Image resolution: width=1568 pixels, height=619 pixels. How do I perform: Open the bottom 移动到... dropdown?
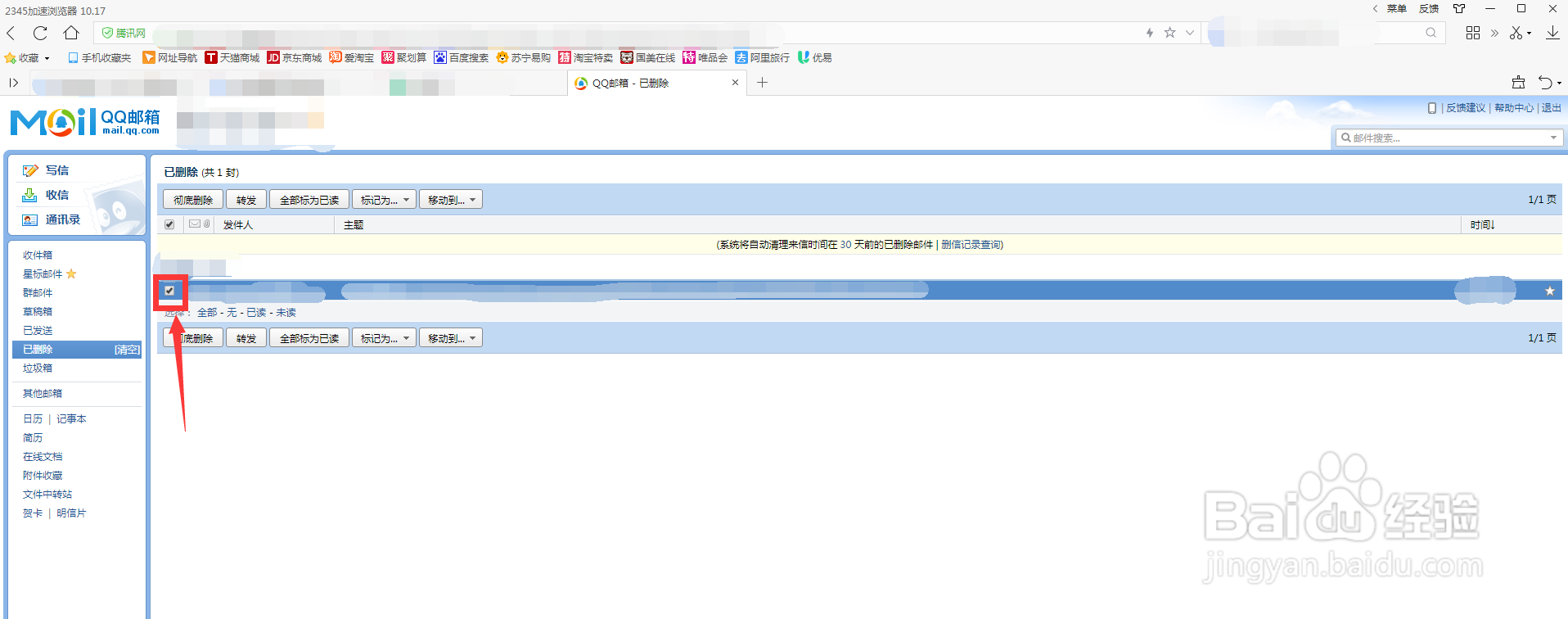pos(451,338)
